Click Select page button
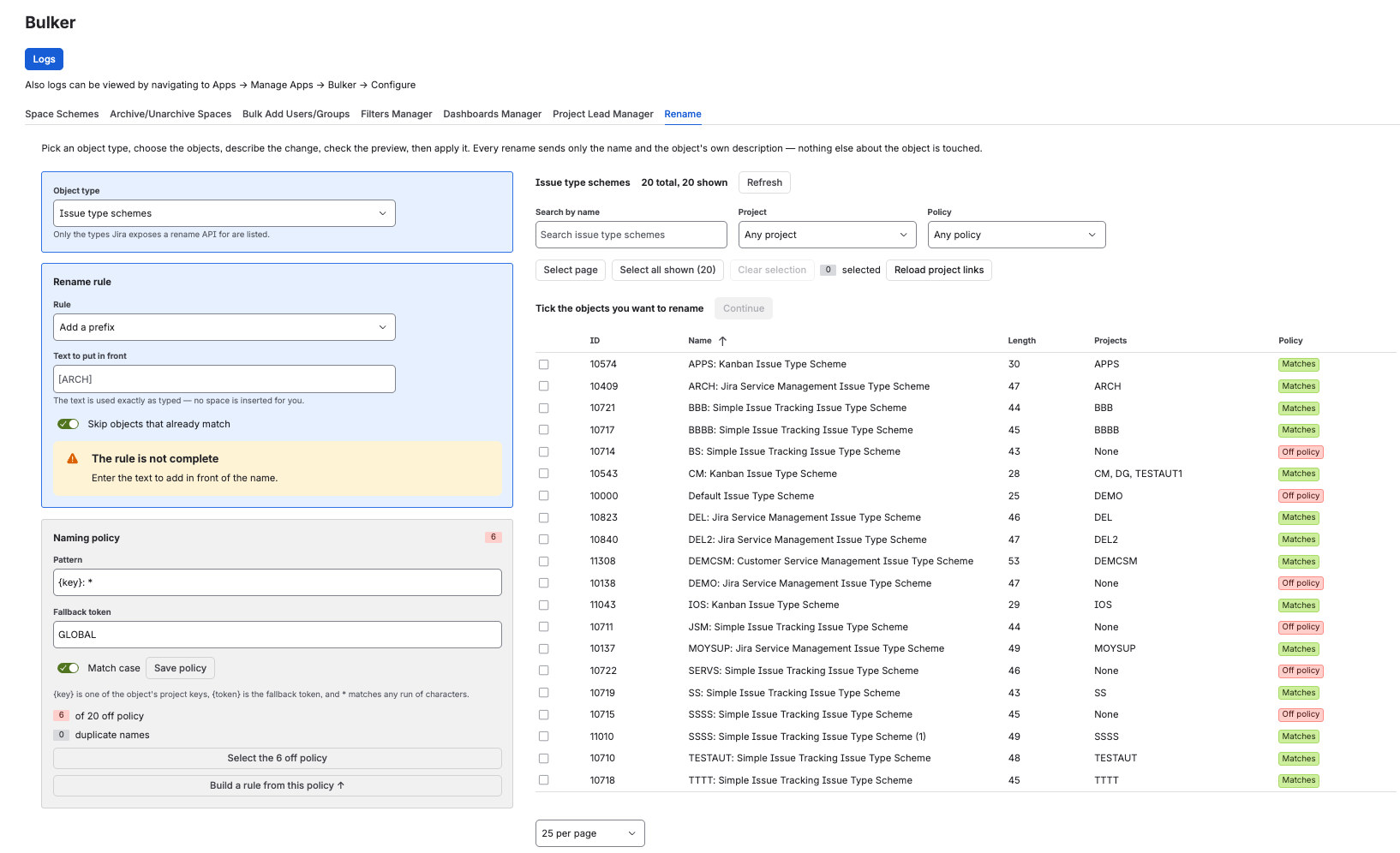This screenshot has height=853, width=1400. tap(571, 270)
